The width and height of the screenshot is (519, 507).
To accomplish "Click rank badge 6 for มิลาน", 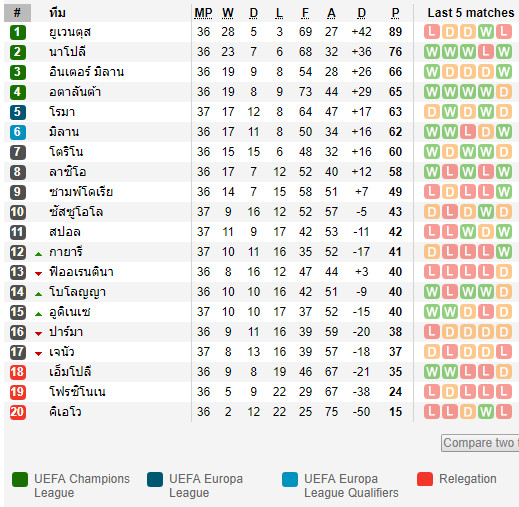I will 18,132.
